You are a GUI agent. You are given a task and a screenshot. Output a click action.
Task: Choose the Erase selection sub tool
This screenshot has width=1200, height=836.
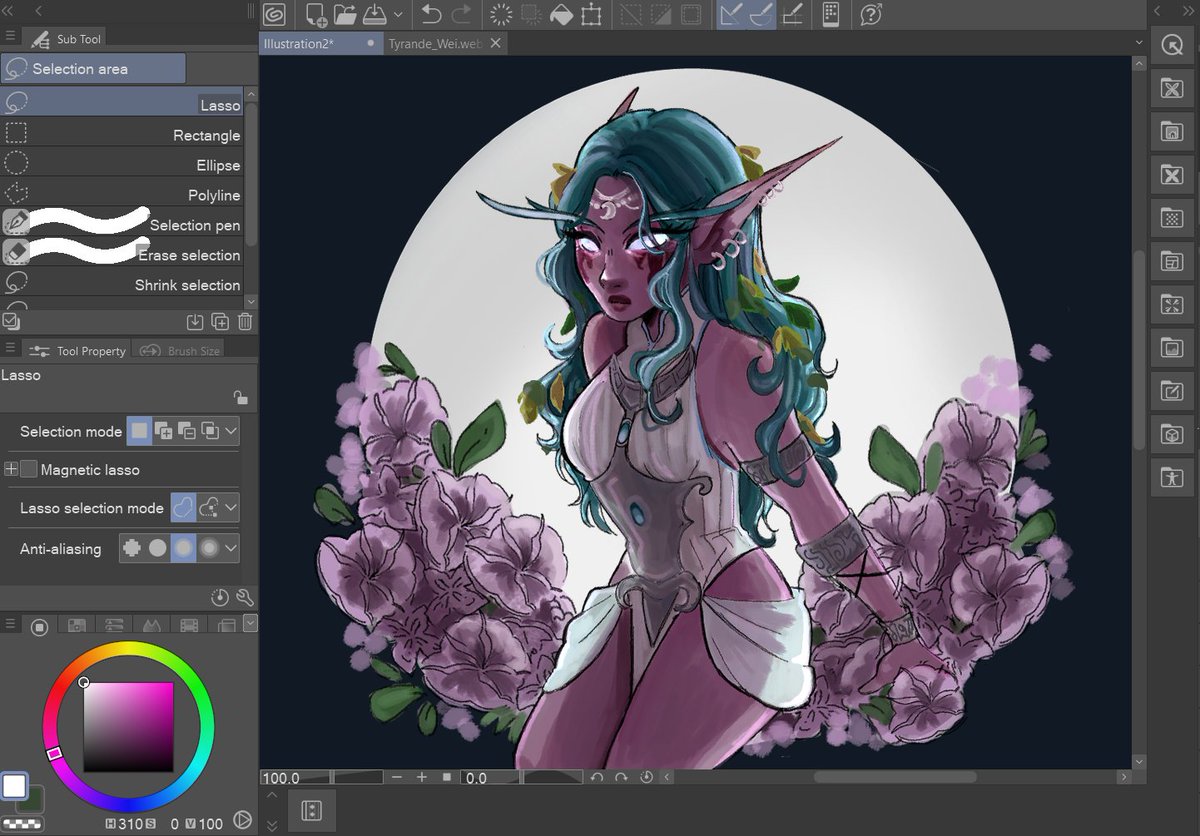(x=122, y=254)
